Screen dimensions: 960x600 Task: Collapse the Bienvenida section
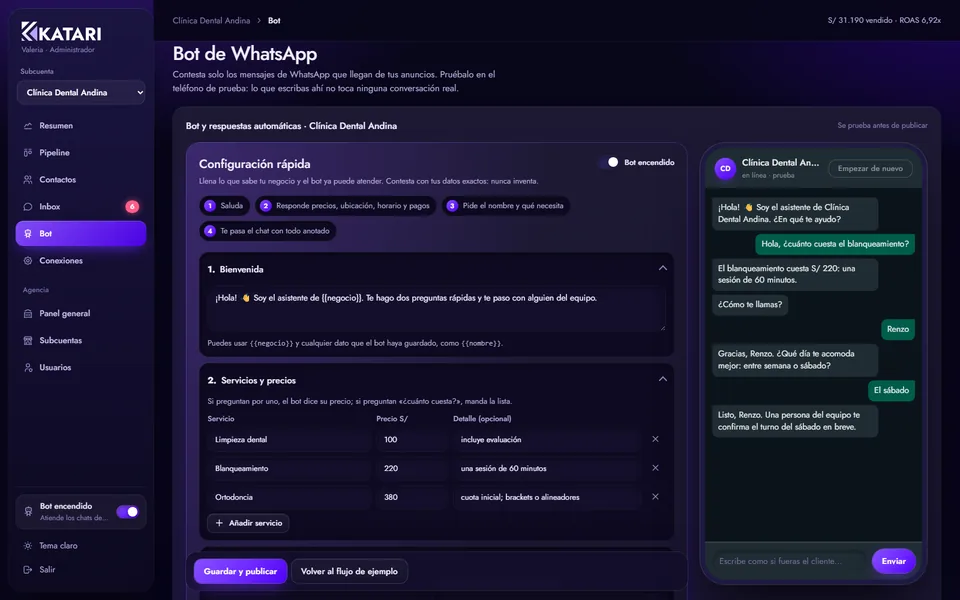click(662, 268)
